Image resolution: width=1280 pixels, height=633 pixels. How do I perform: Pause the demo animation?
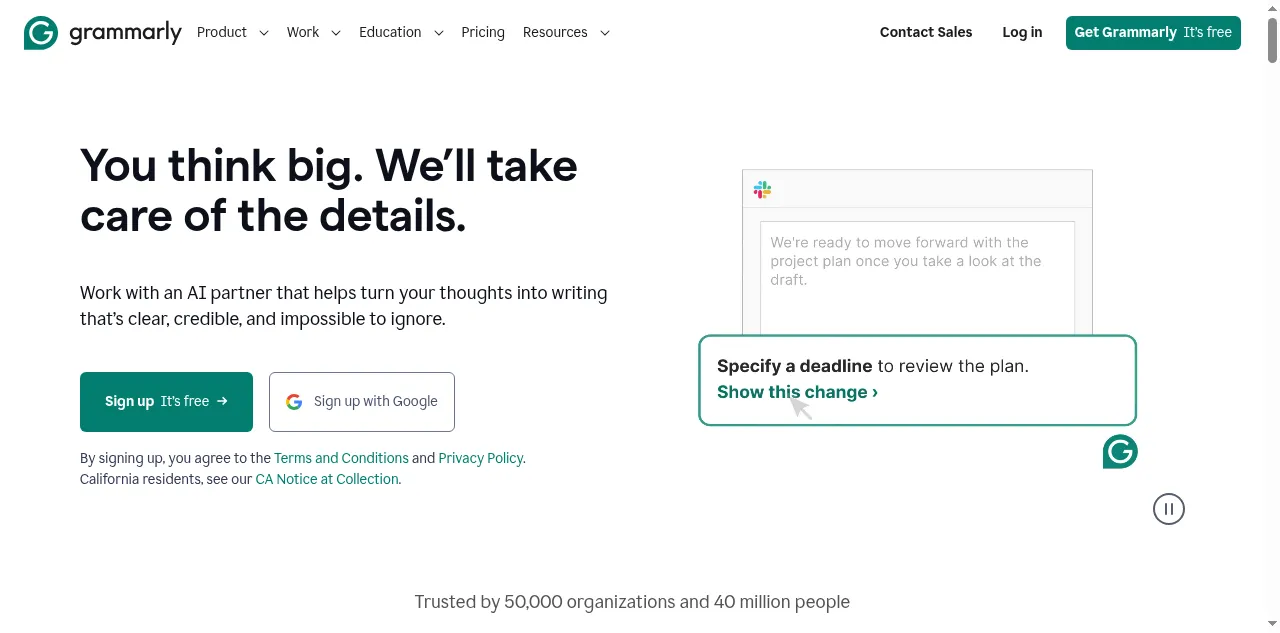(x=1168, y=509)
